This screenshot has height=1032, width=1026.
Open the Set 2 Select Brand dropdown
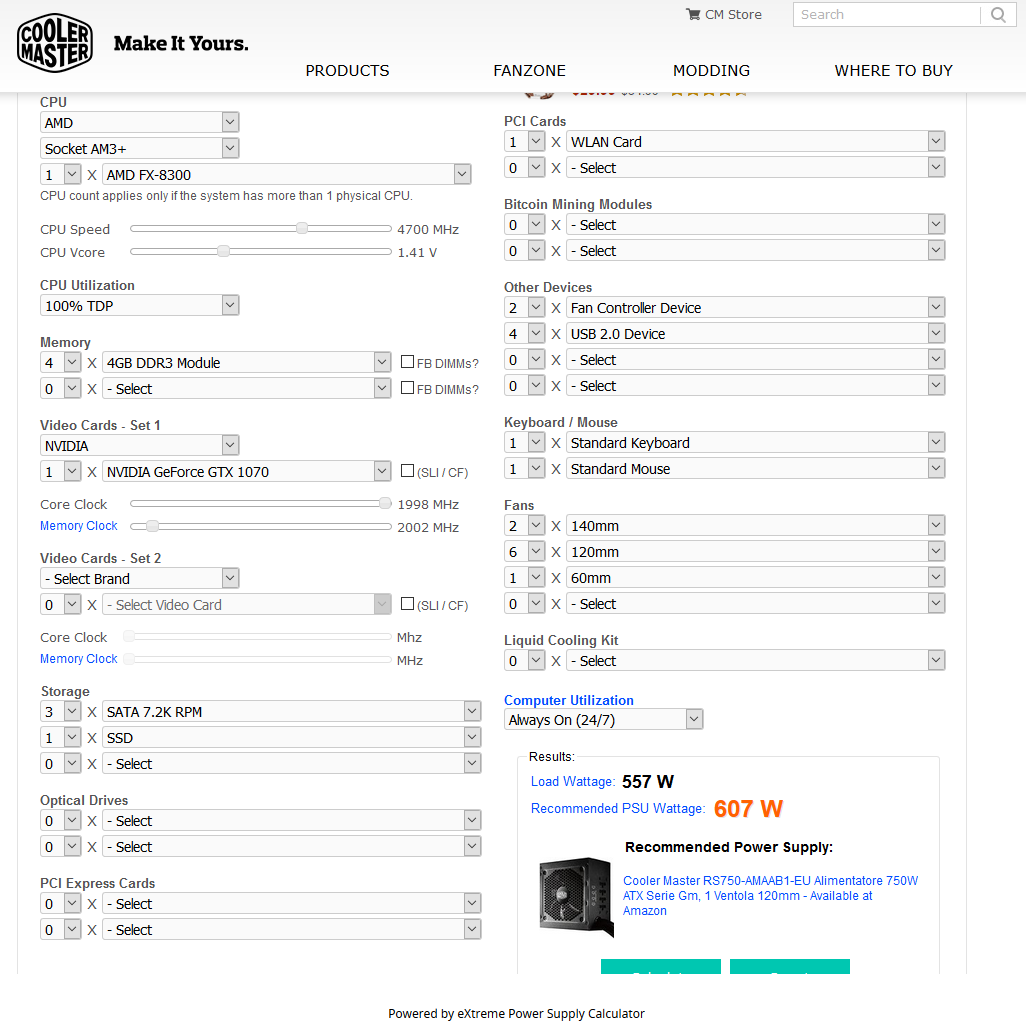(x=140, y=579)
